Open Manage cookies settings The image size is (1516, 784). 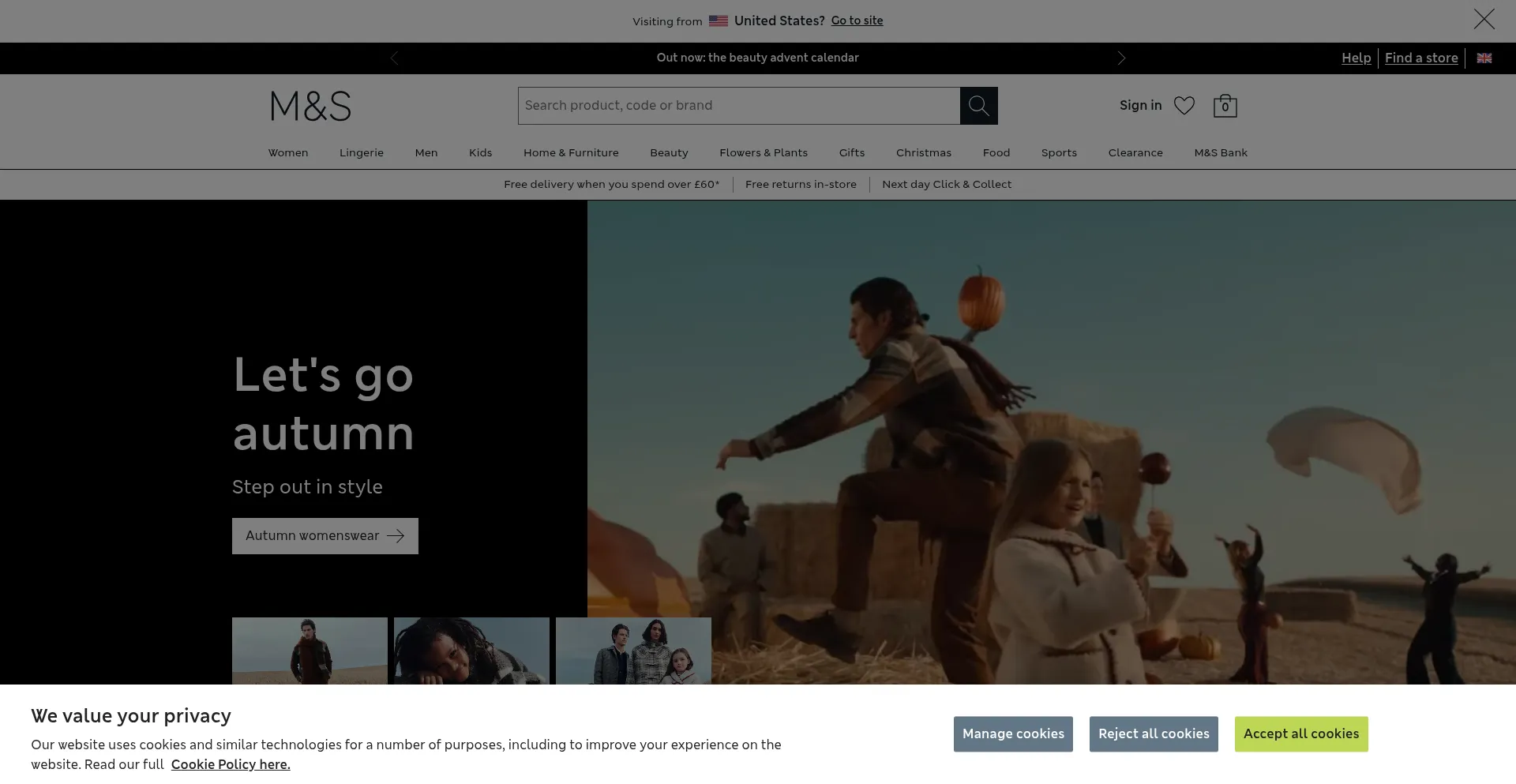point(1012,734)
